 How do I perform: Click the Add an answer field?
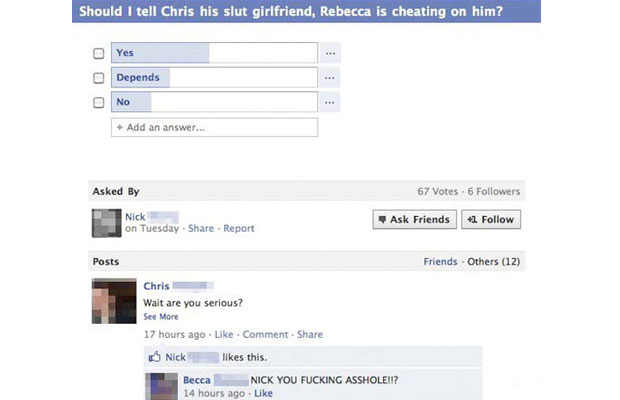(214, 127)
